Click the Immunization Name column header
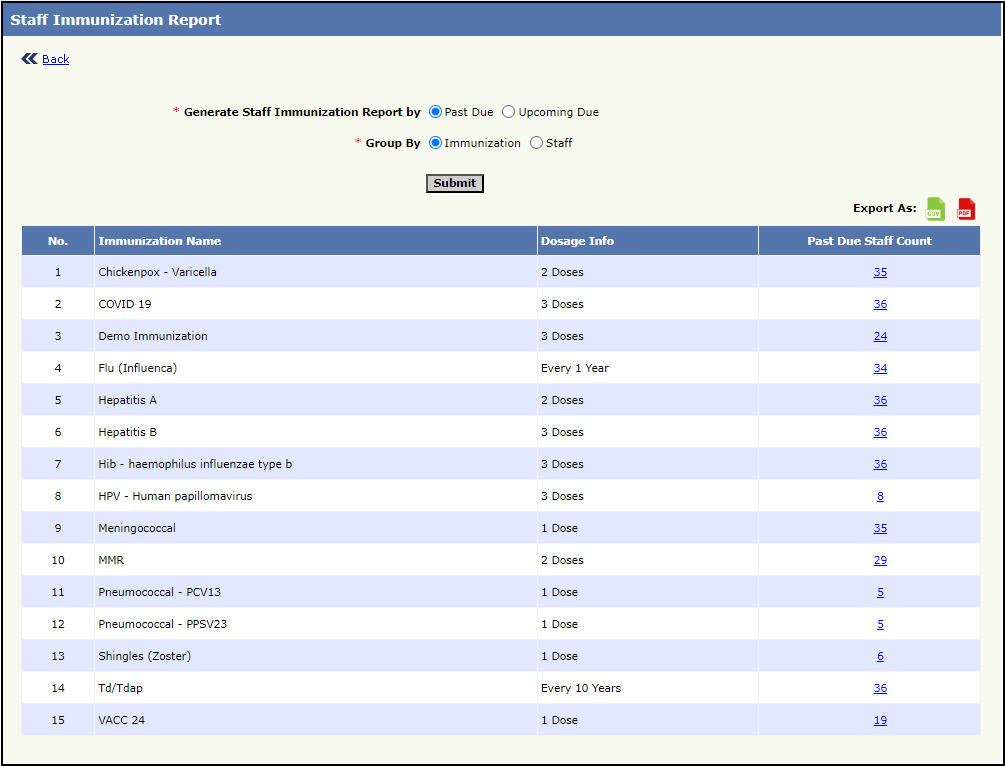Viewport: 1005px width, 766px height. pos(160,241)
